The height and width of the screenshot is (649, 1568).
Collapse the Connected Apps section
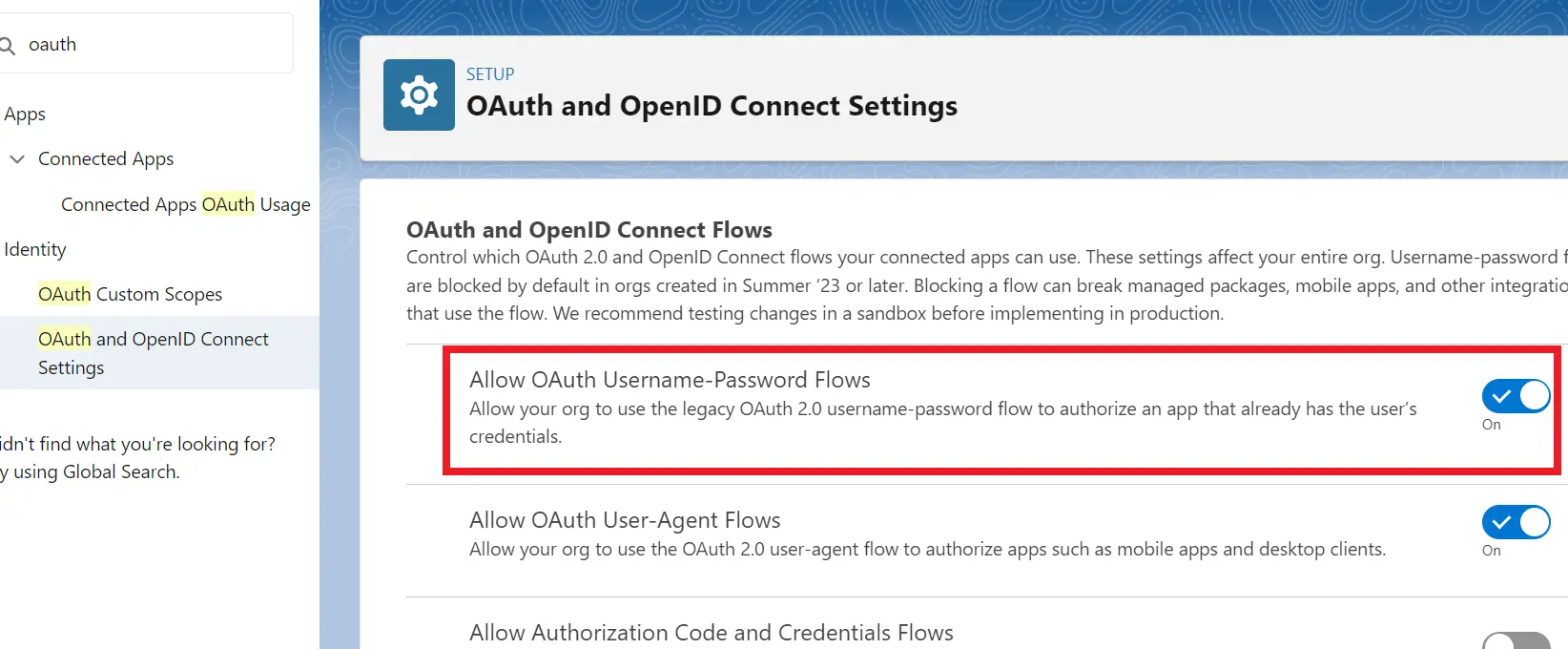pyautogui.click(x=16, y=158)
